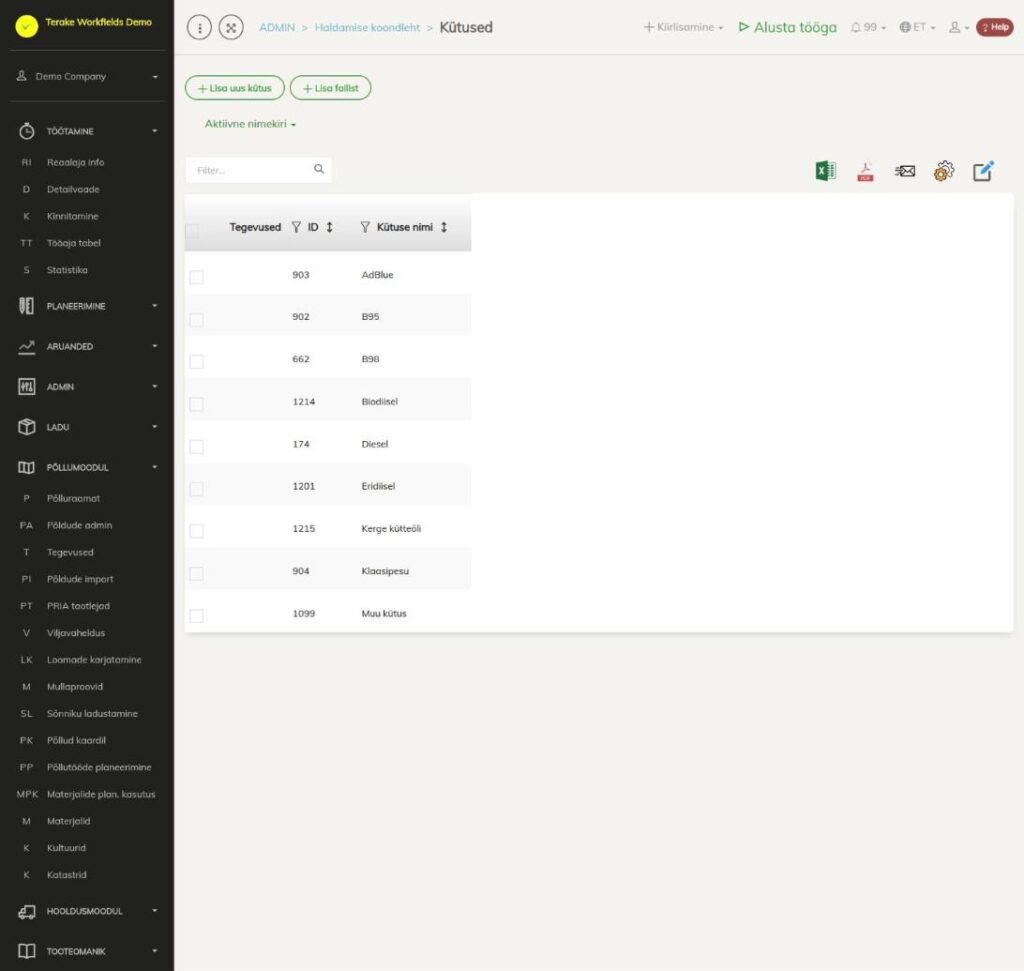Go to Põlluraamat in the sidebar
This screenshot has height=971, width=1024.
74,499
